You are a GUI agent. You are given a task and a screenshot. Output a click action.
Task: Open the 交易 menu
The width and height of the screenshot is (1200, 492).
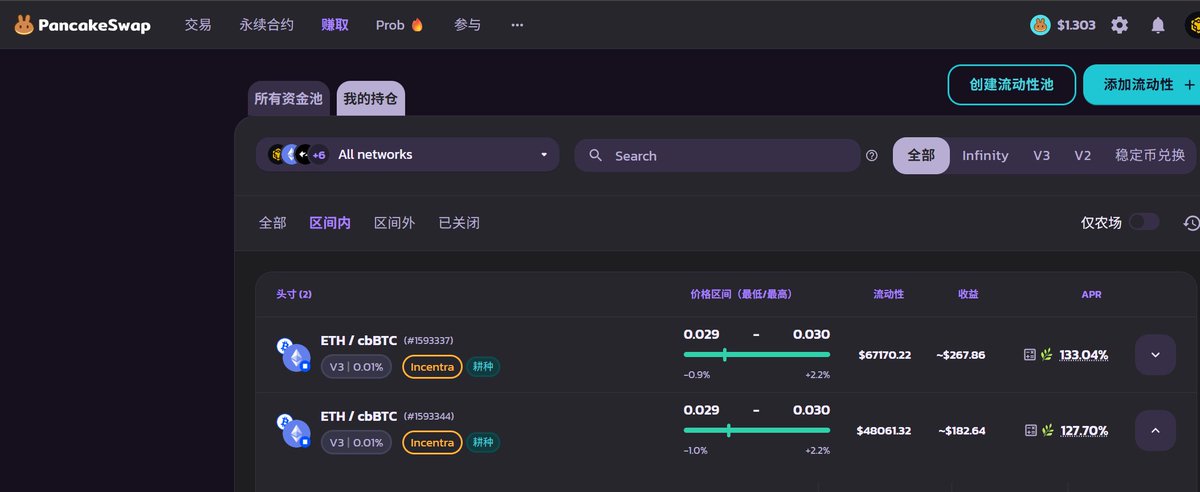click(x=198, y=25)
